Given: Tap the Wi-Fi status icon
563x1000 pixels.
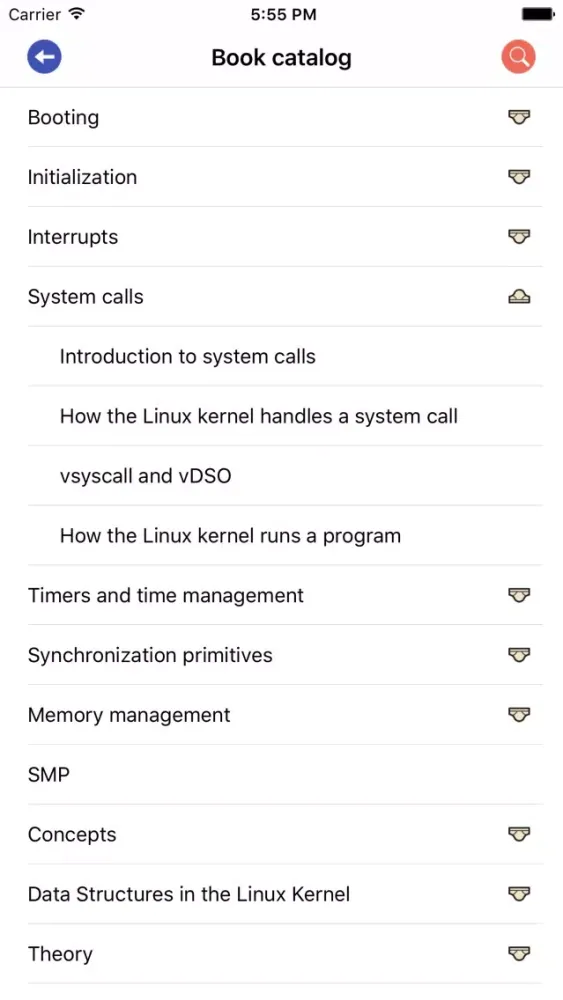Looking at the screenshot, I should [x=77, y=14].
